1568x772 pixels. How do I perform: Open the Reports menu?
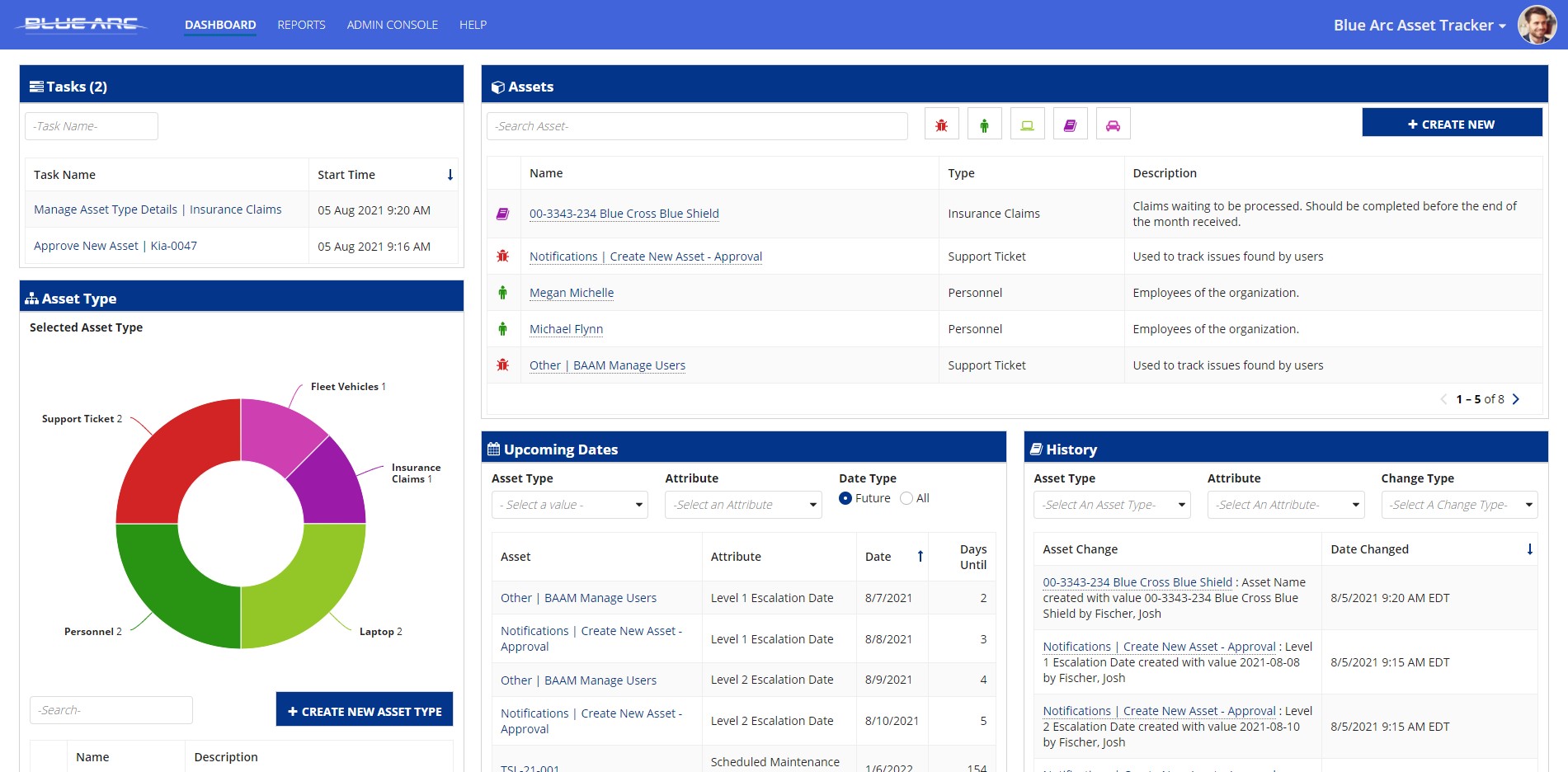click(x=301, y=25)
